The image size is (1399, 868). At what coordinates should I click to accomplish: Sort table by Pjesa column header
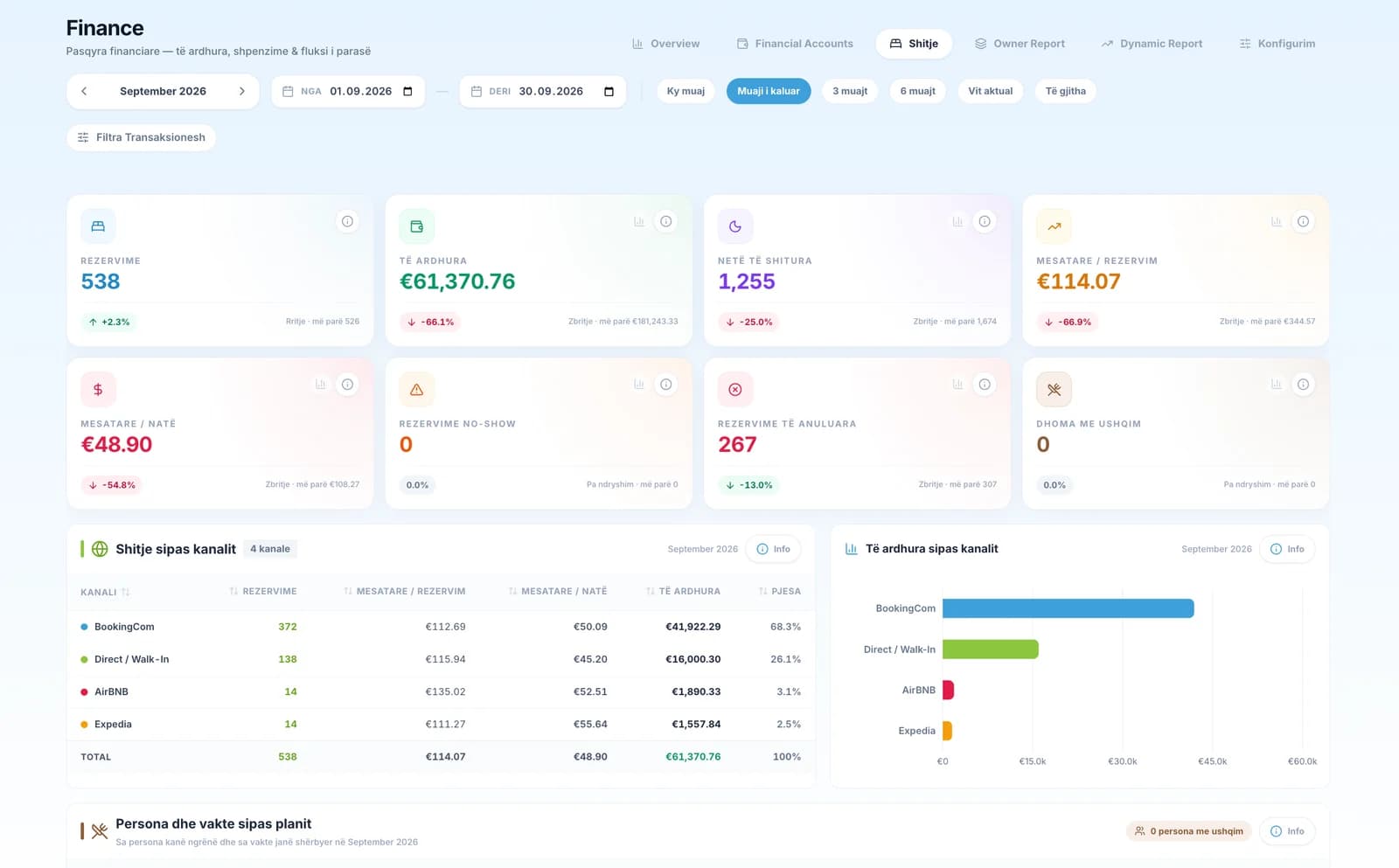pos(779,592)
